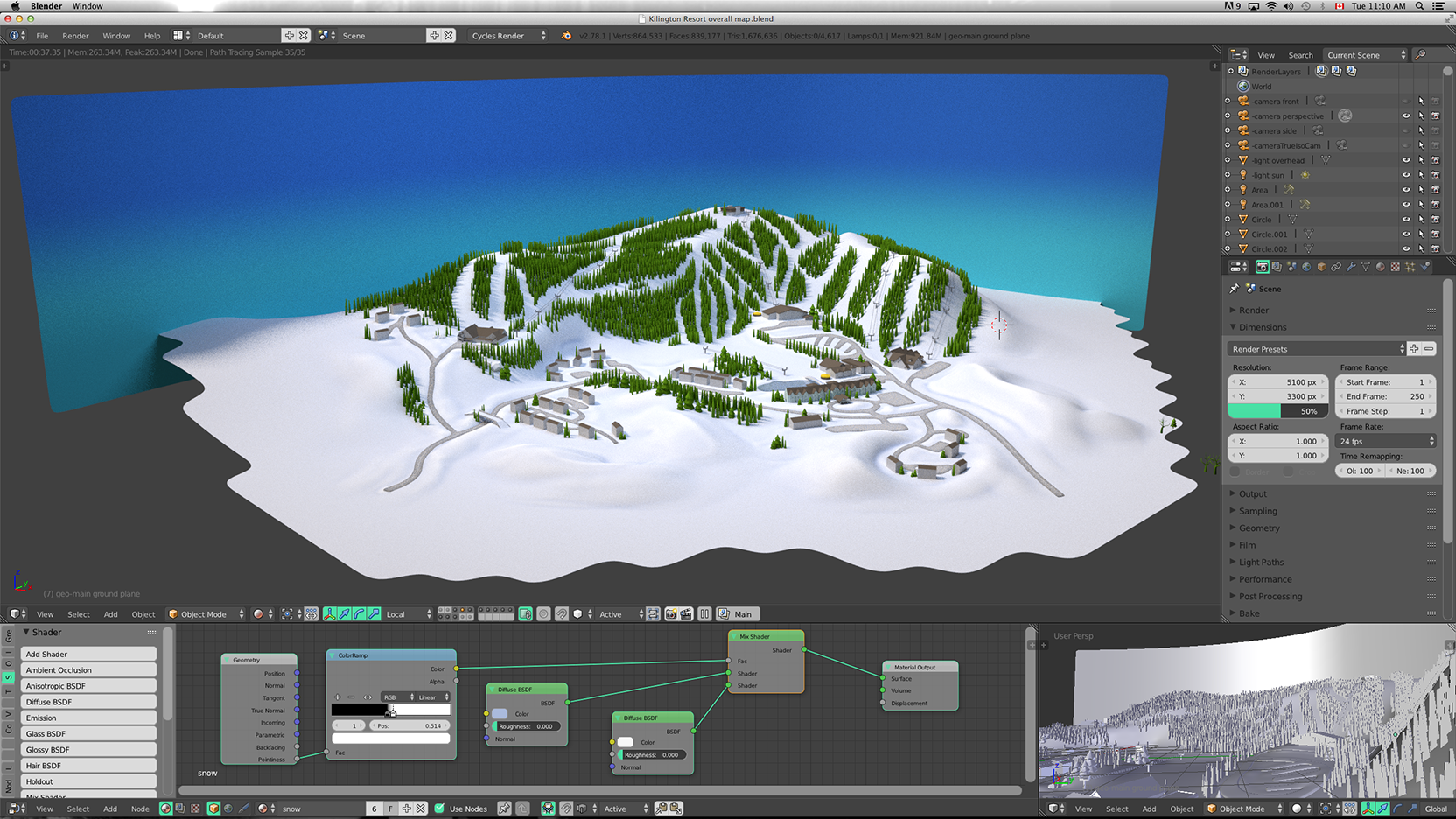The width and height of the screenshot is (1456, 819).
Task: Toggle renderability of Circle.001
Action: [x=1435, y=234]
